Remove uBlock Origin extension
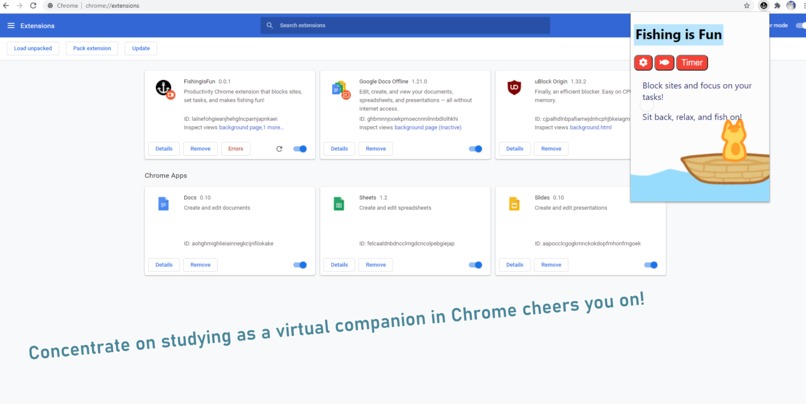The height and width of the screenshot is (404, 806). point(551,149)
